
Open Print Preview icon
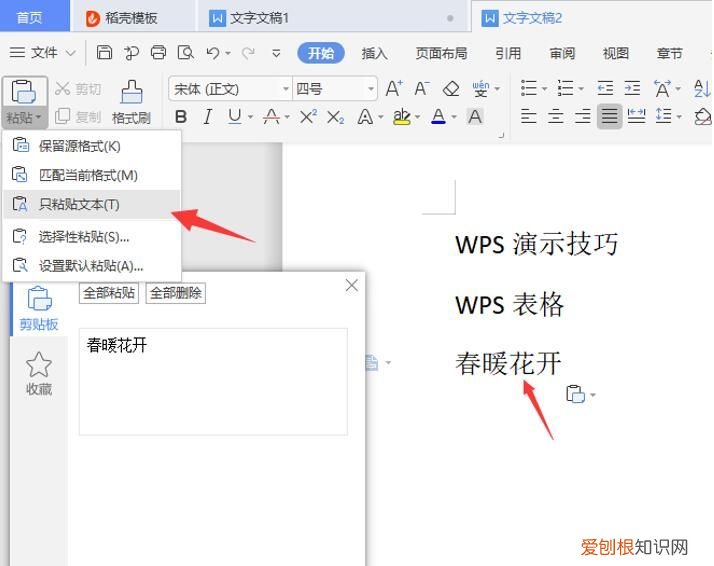pos(185,53)
